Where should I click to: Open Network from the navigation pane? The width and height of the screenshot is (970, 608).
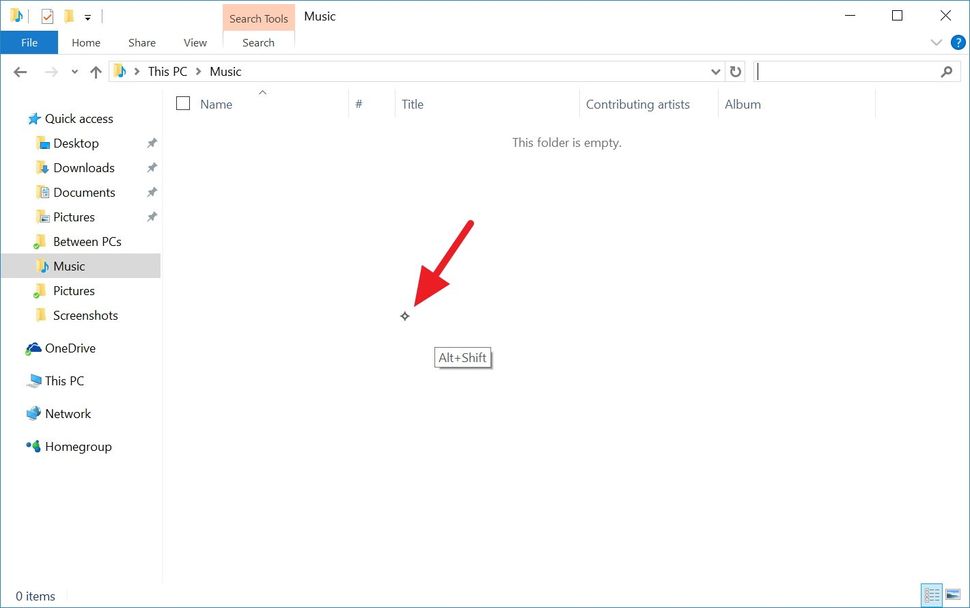(x=66, y=413)
